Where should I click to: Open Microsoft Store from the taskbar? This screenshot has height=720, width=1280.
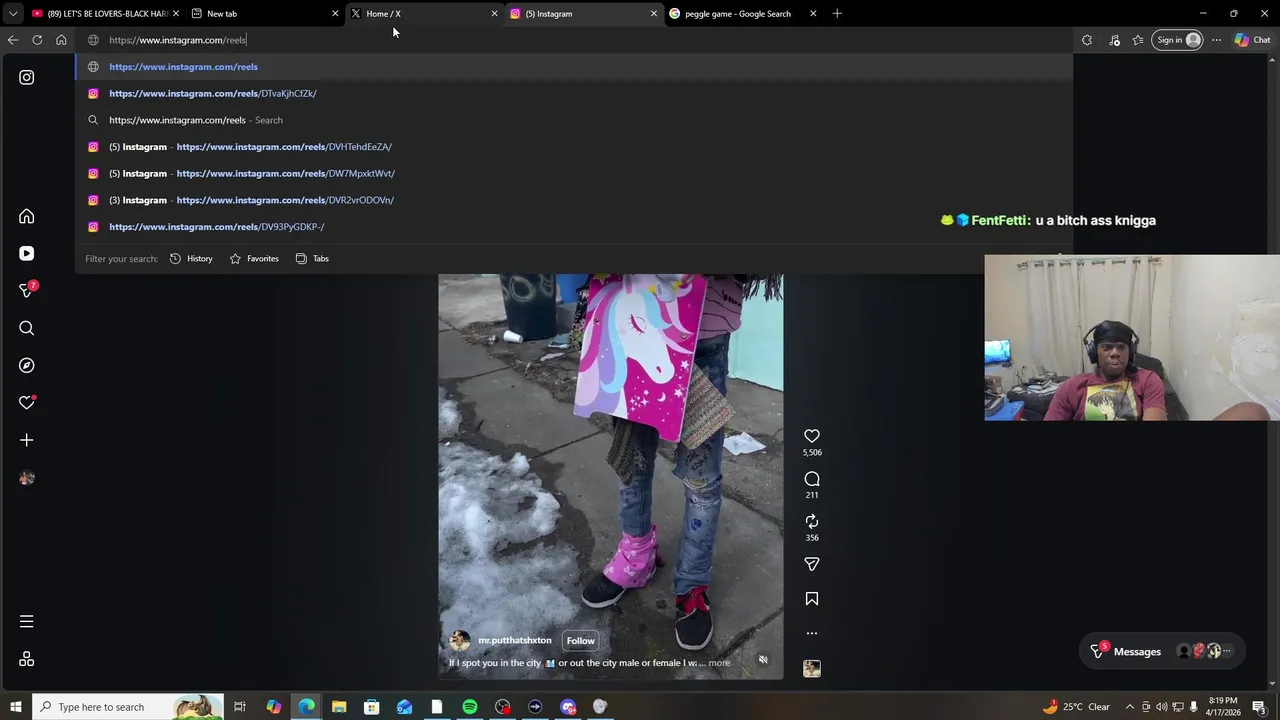point(372,707)
